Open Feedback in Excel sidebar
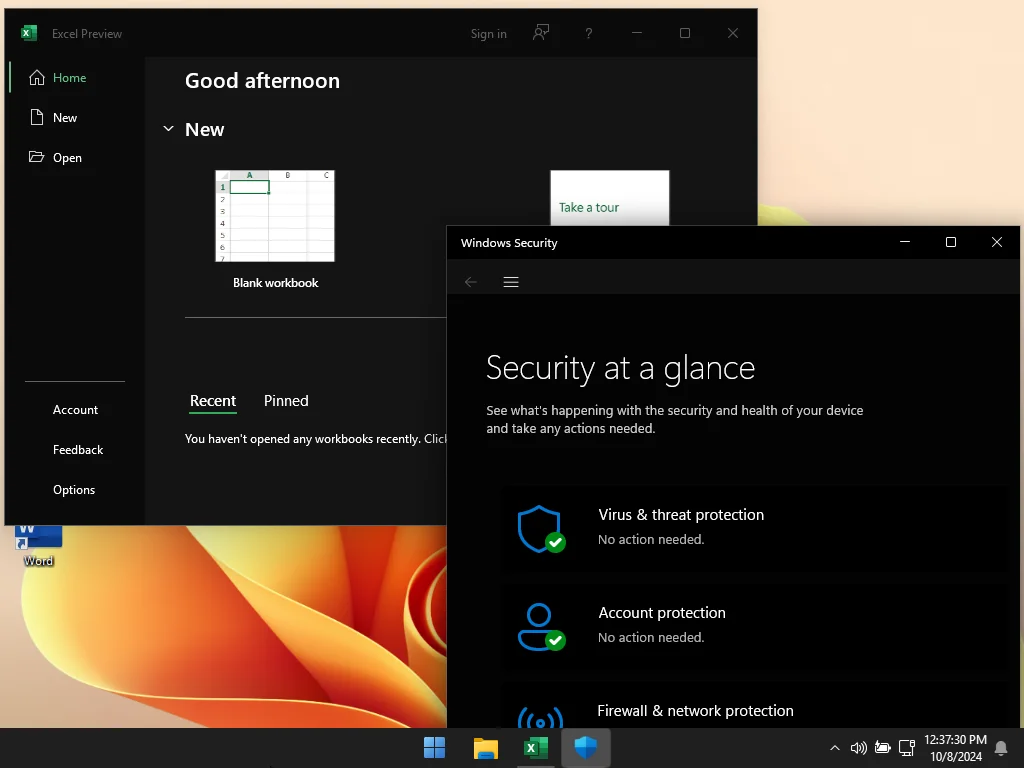 click(78, 449)
